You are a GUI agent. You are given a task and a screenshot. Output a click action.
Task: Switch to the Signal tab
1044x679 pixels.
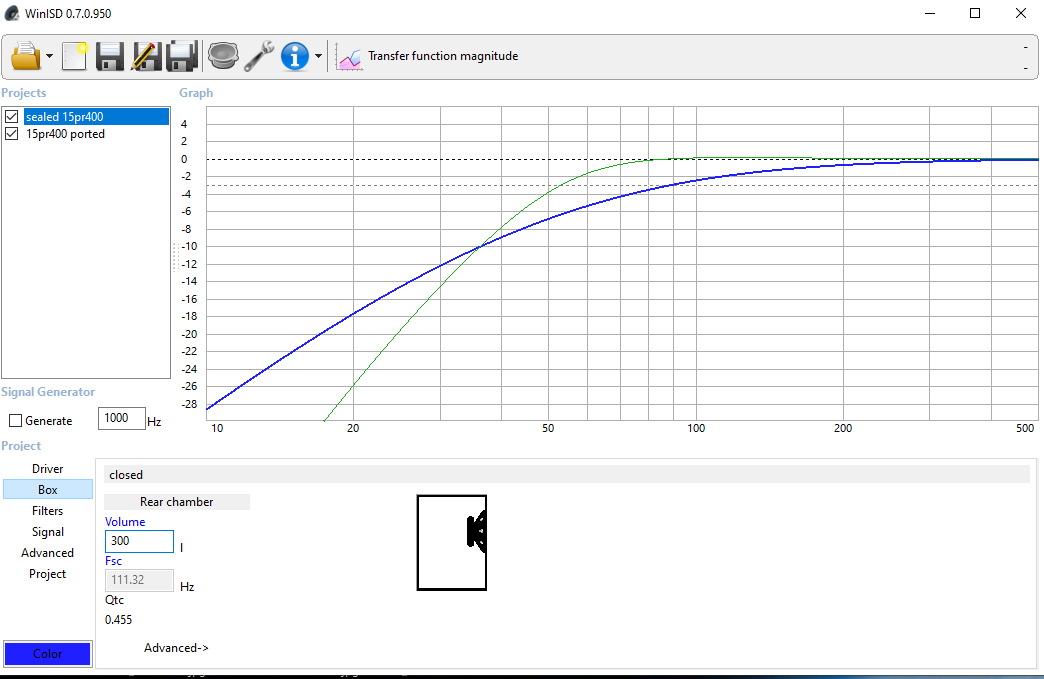tap(48, 532)
